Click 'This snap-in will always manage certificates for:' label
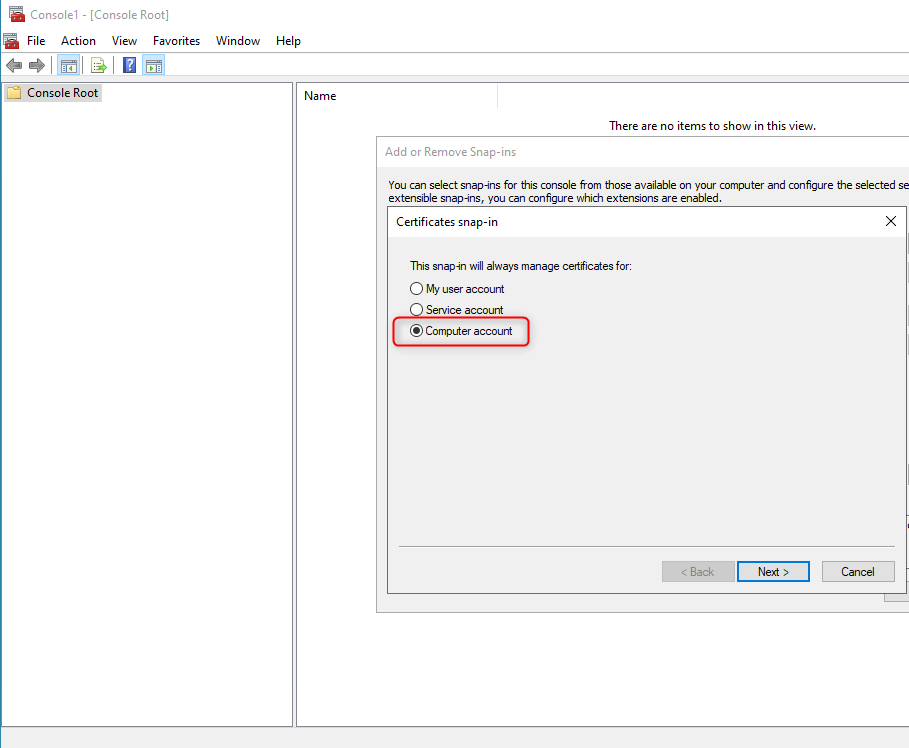 521,266
